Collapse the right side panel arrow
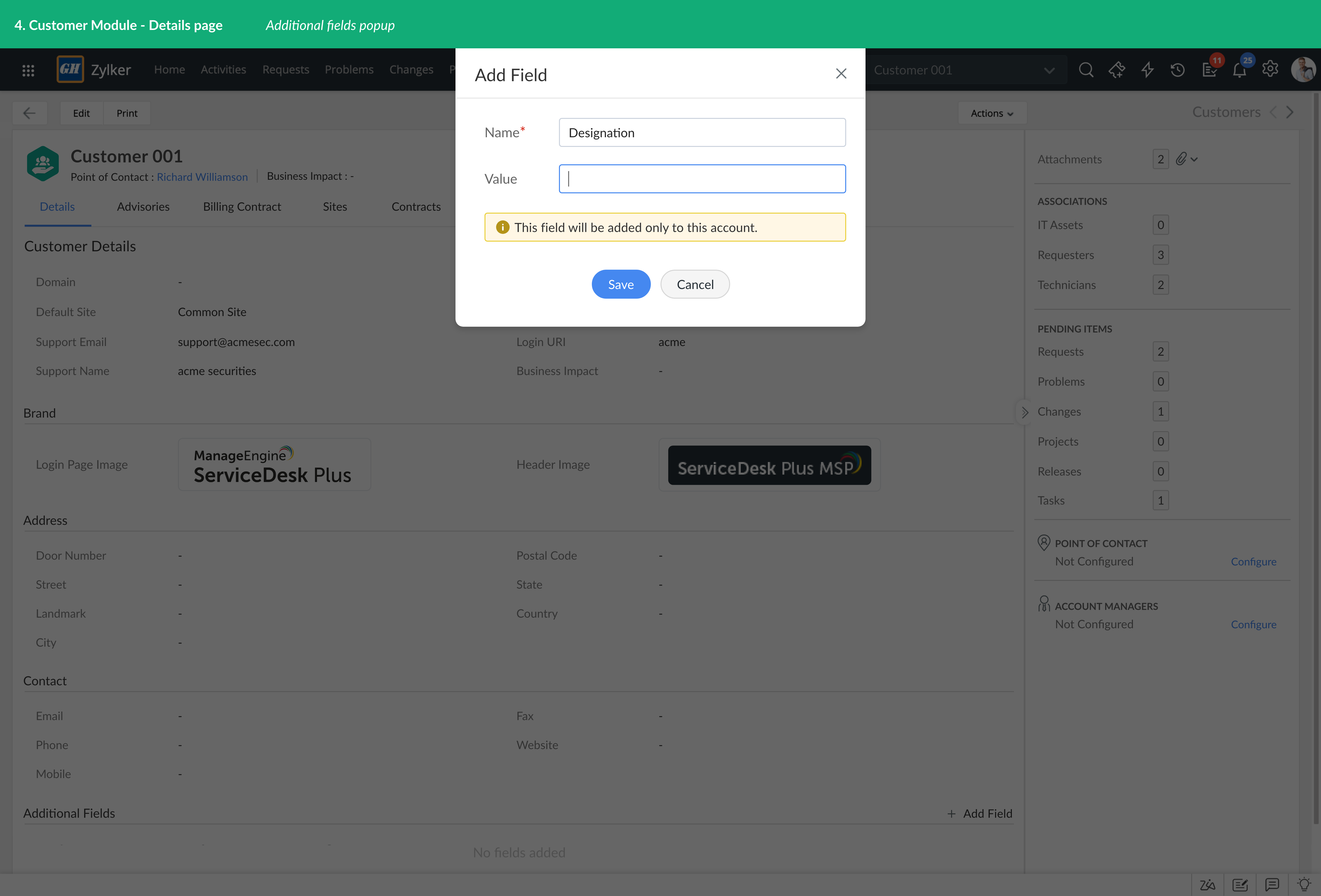The height and width of the screenshot is (896, 1321). pos(1024,412)
